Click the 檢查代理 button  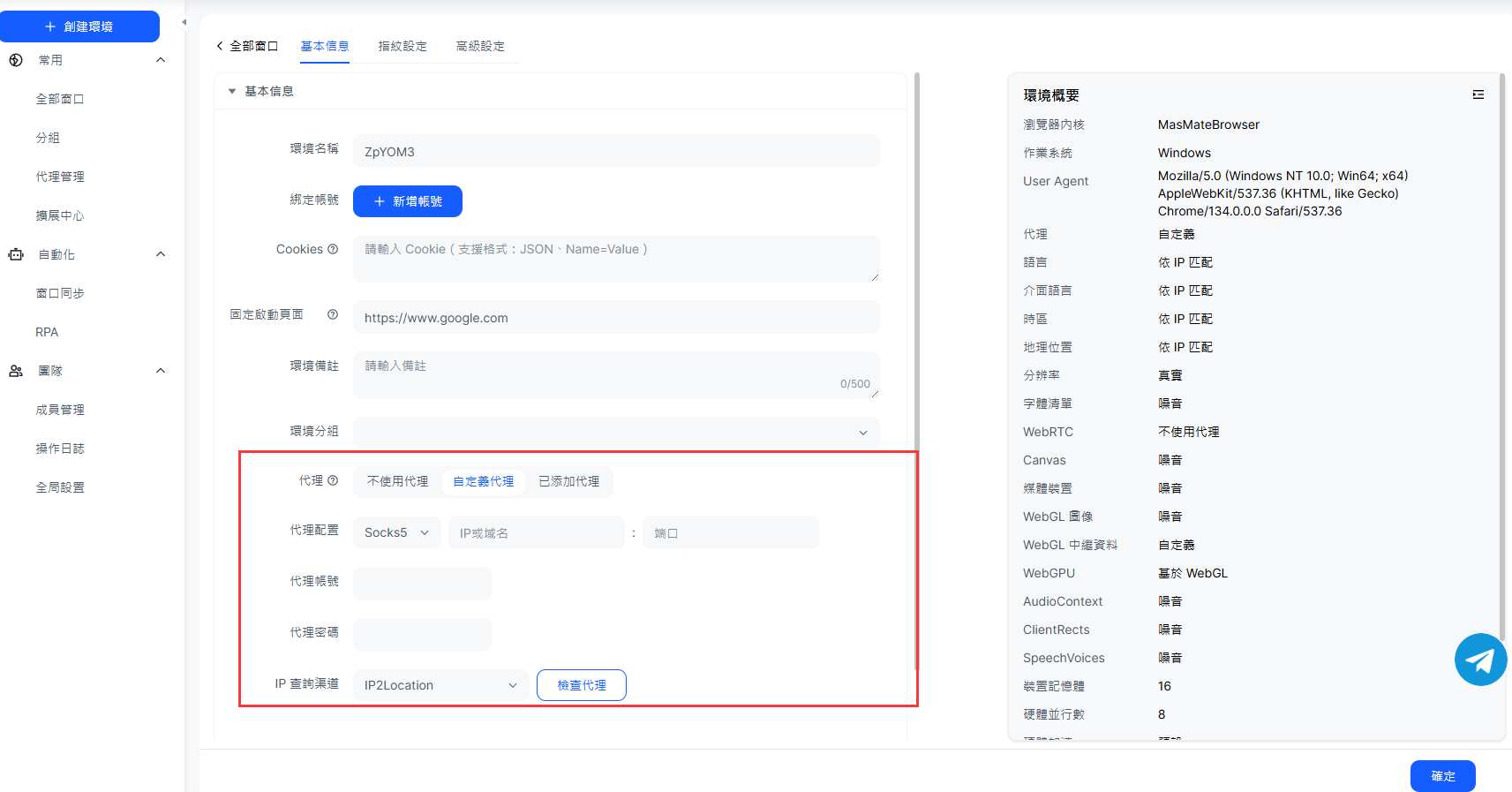pos(581,685)
